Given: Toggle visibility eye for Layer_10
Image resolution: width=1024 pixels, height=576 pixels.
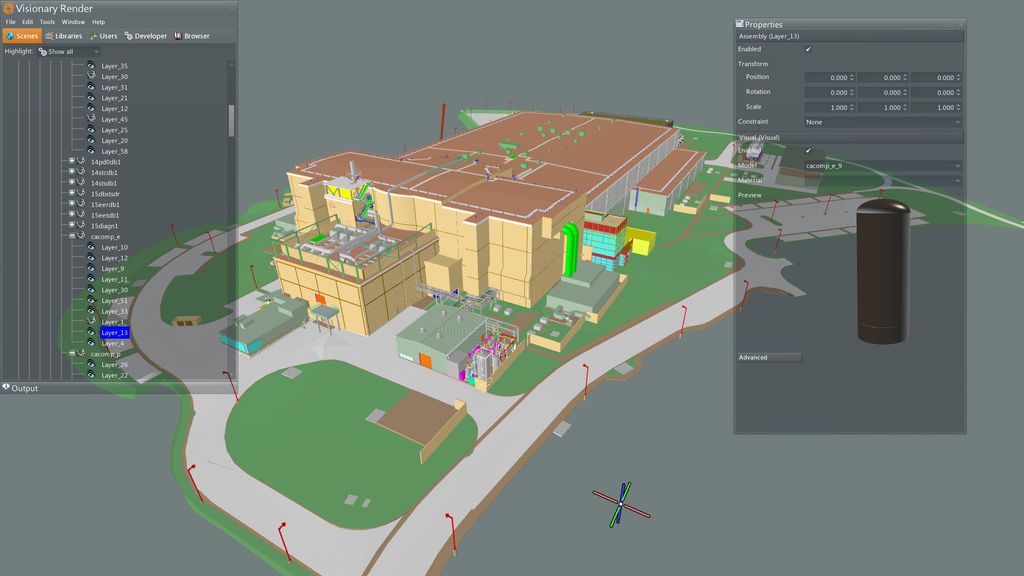Looking at the screenshot, I should coord(91,247).
